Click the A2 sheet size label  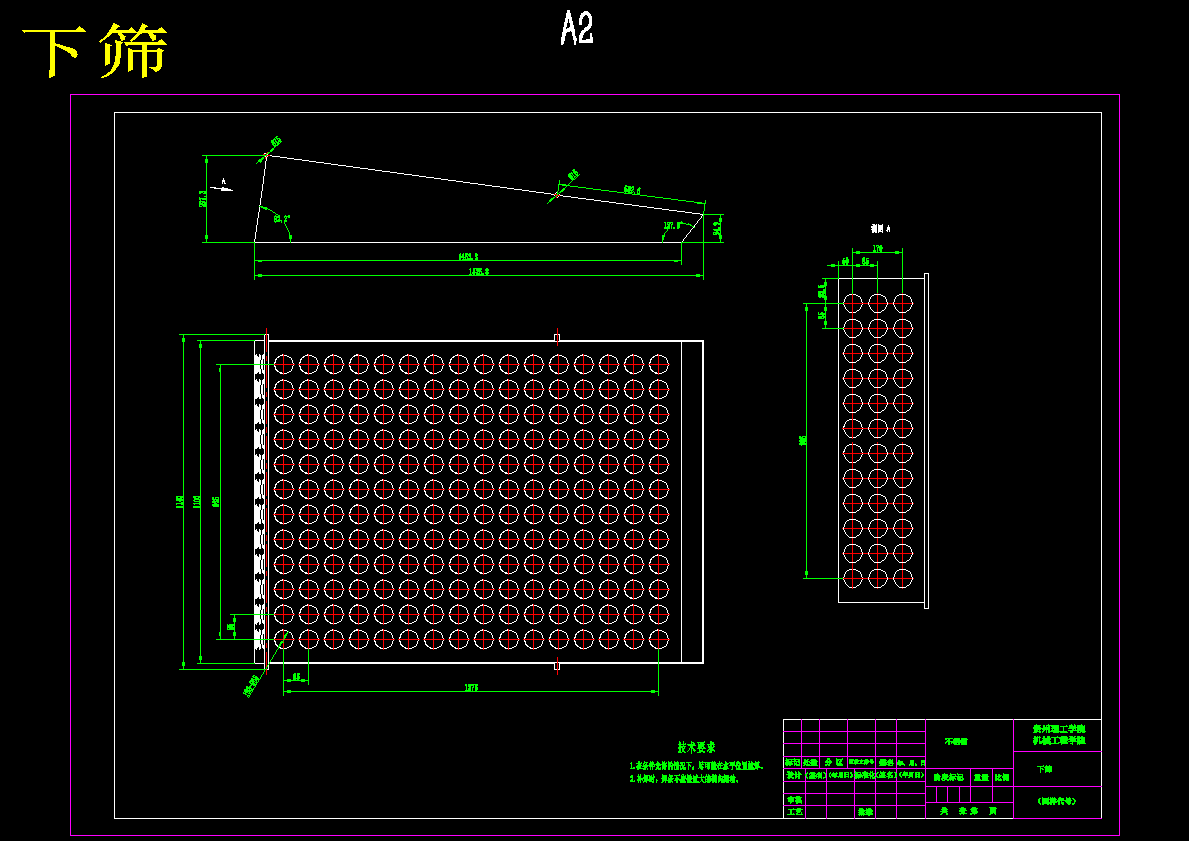coord(577,28)
